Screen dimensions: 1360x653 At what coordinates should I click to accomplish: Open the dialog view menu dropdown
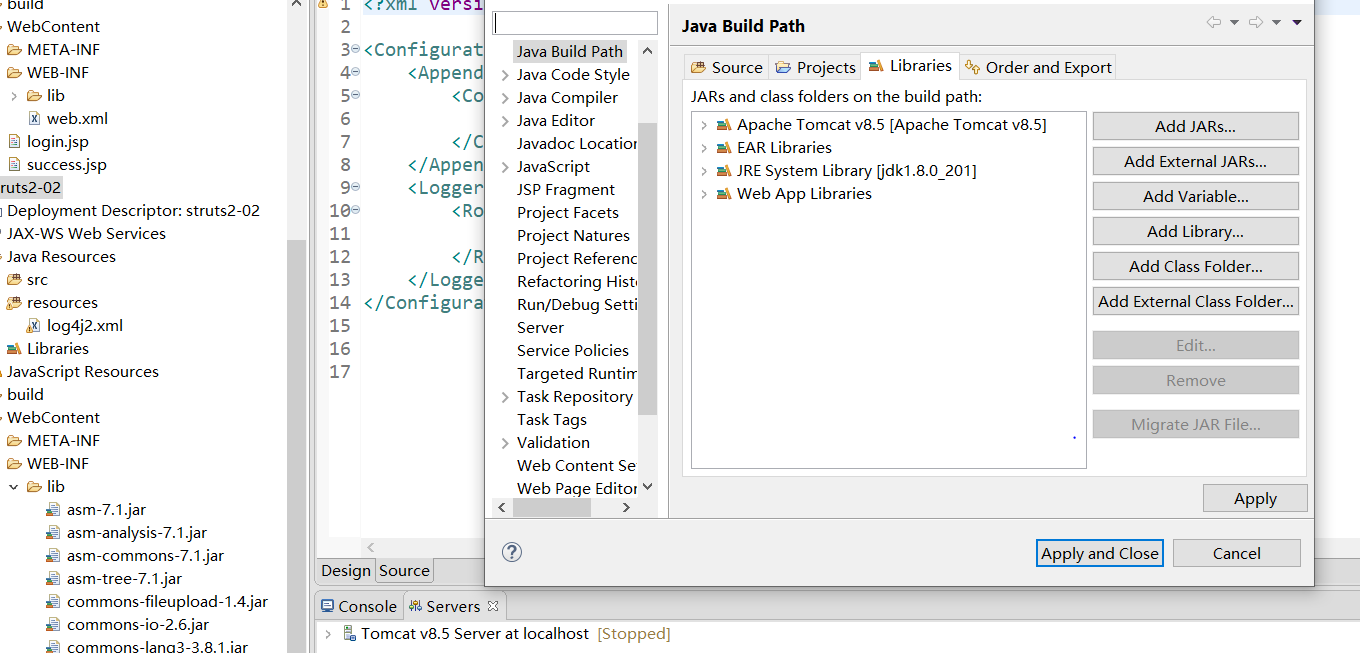point(1297,22)
